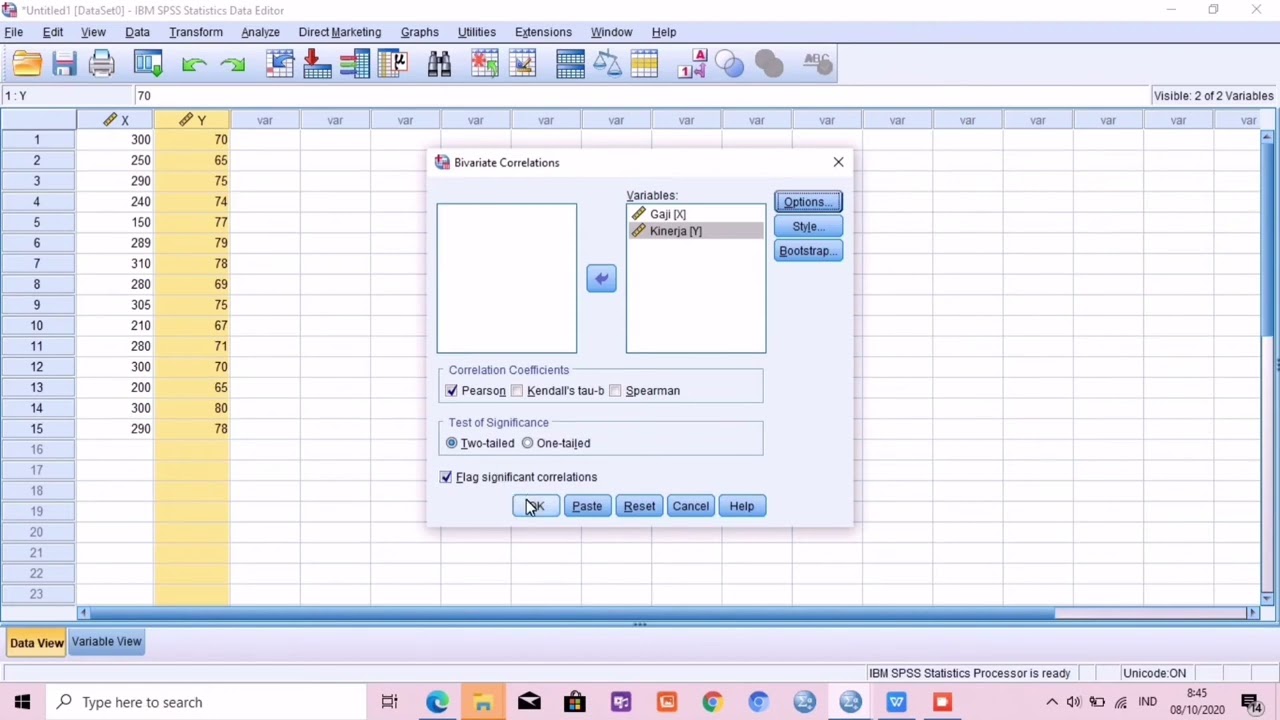Select Kinerja [Y] in Variables list

[696, 231]
